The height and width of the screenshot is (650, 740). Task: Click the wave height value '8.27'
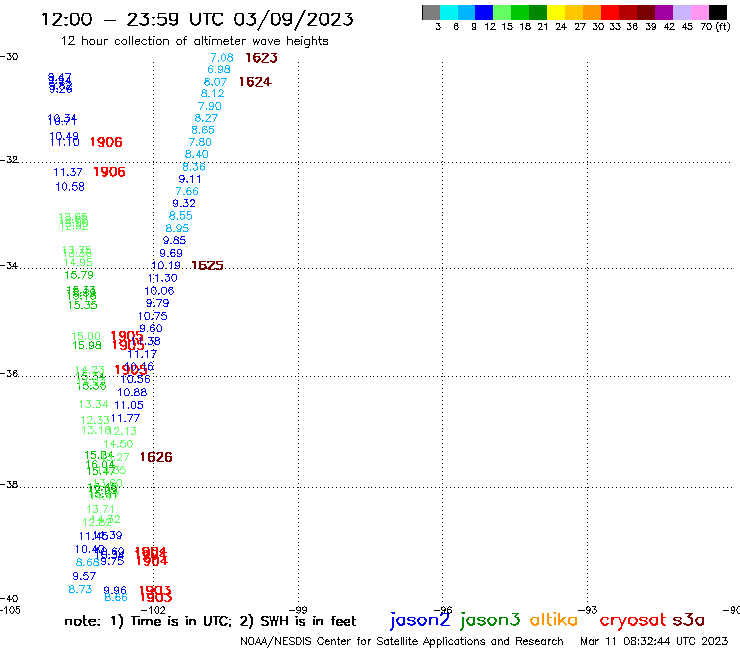point(206,118)
